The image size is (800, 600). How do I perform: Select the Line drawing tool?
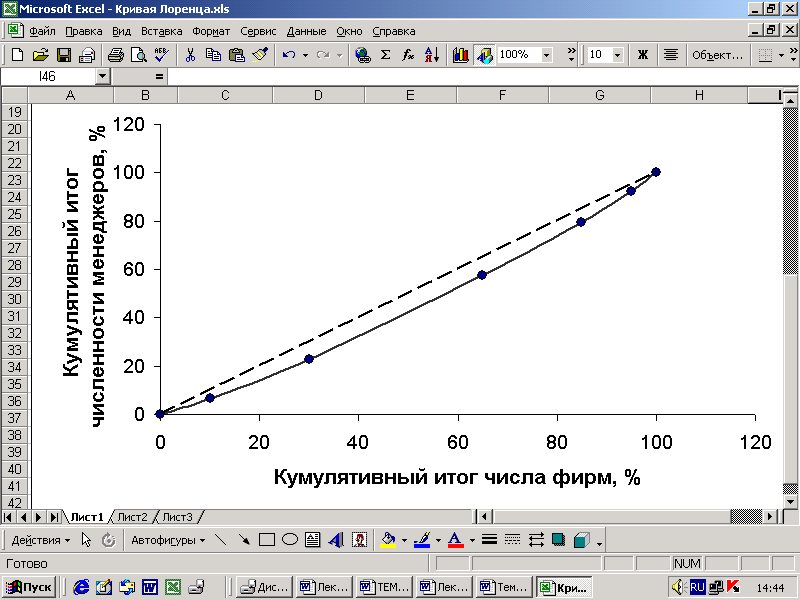point(221,540)
